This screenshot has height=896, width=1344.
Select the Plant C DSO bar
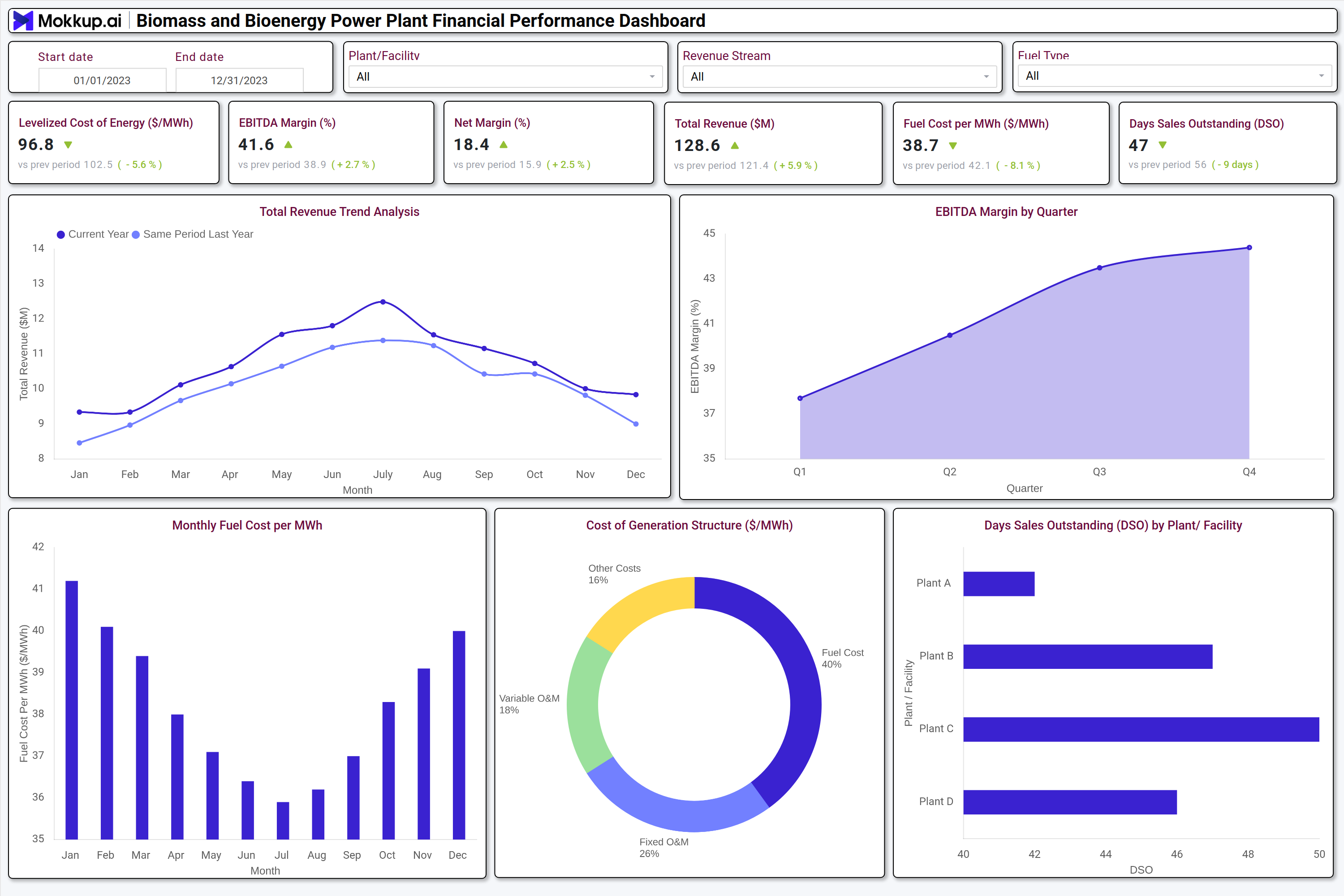(1141, 730)
